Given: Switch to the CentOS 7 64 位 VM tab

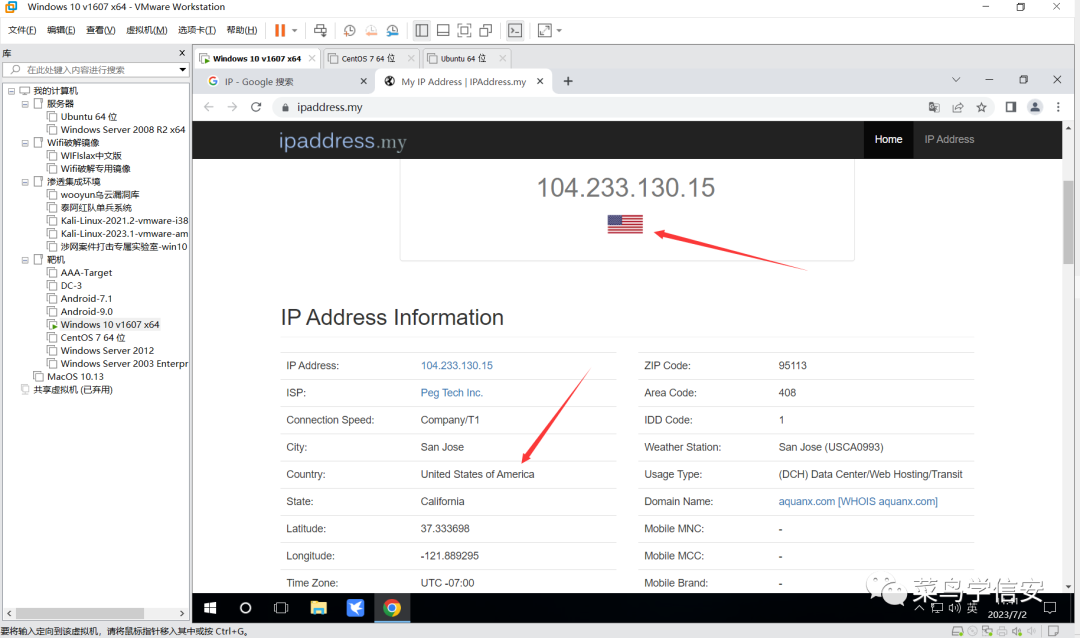Looking at the screenshot, I should (368, 59).
